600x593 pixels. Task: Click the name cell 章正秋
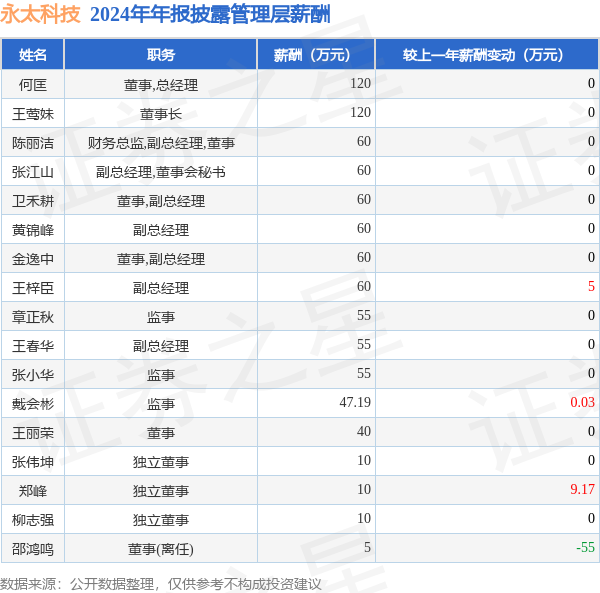click(33, 317)
